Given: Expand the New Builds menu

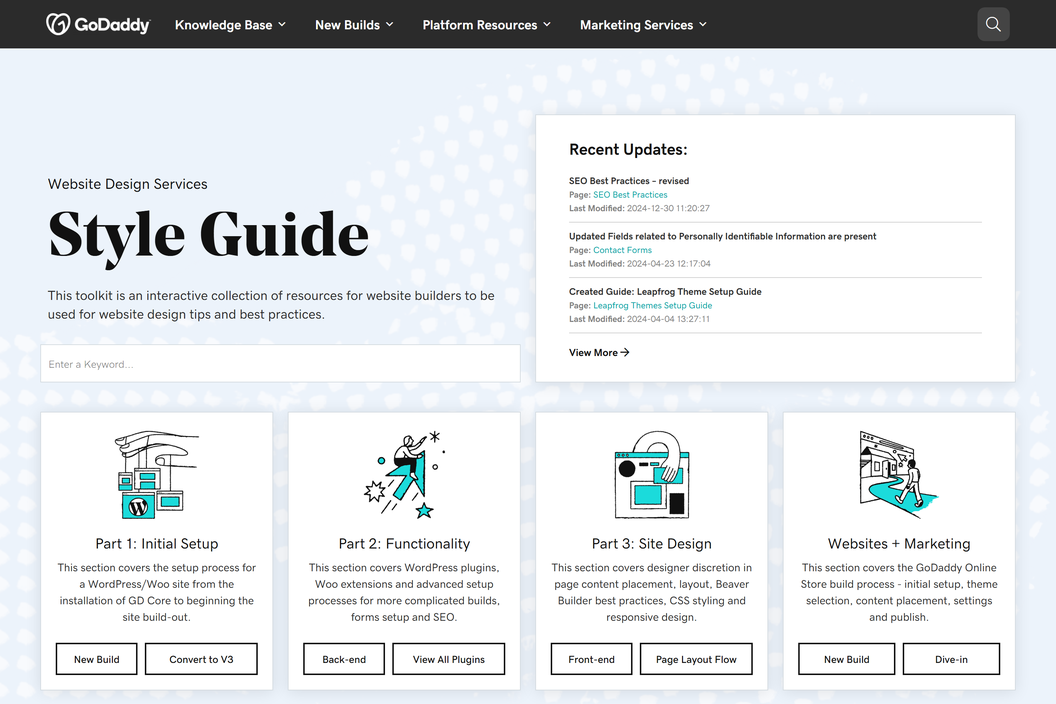Looking at the screenshot, I should coord(354,25).
